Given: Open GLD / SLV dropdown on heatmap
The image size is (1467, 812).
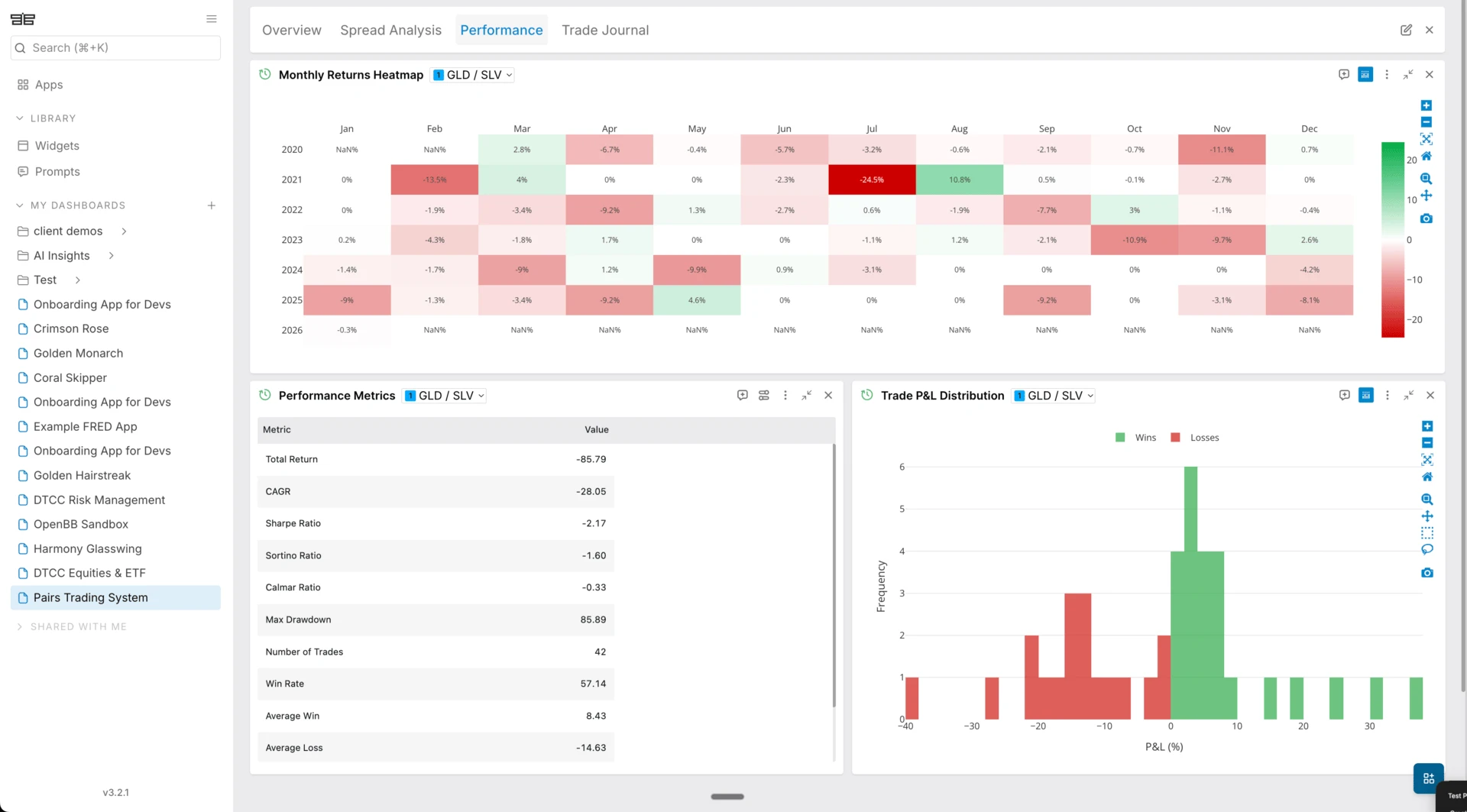Looking at the screenshot, I should 473,75.
